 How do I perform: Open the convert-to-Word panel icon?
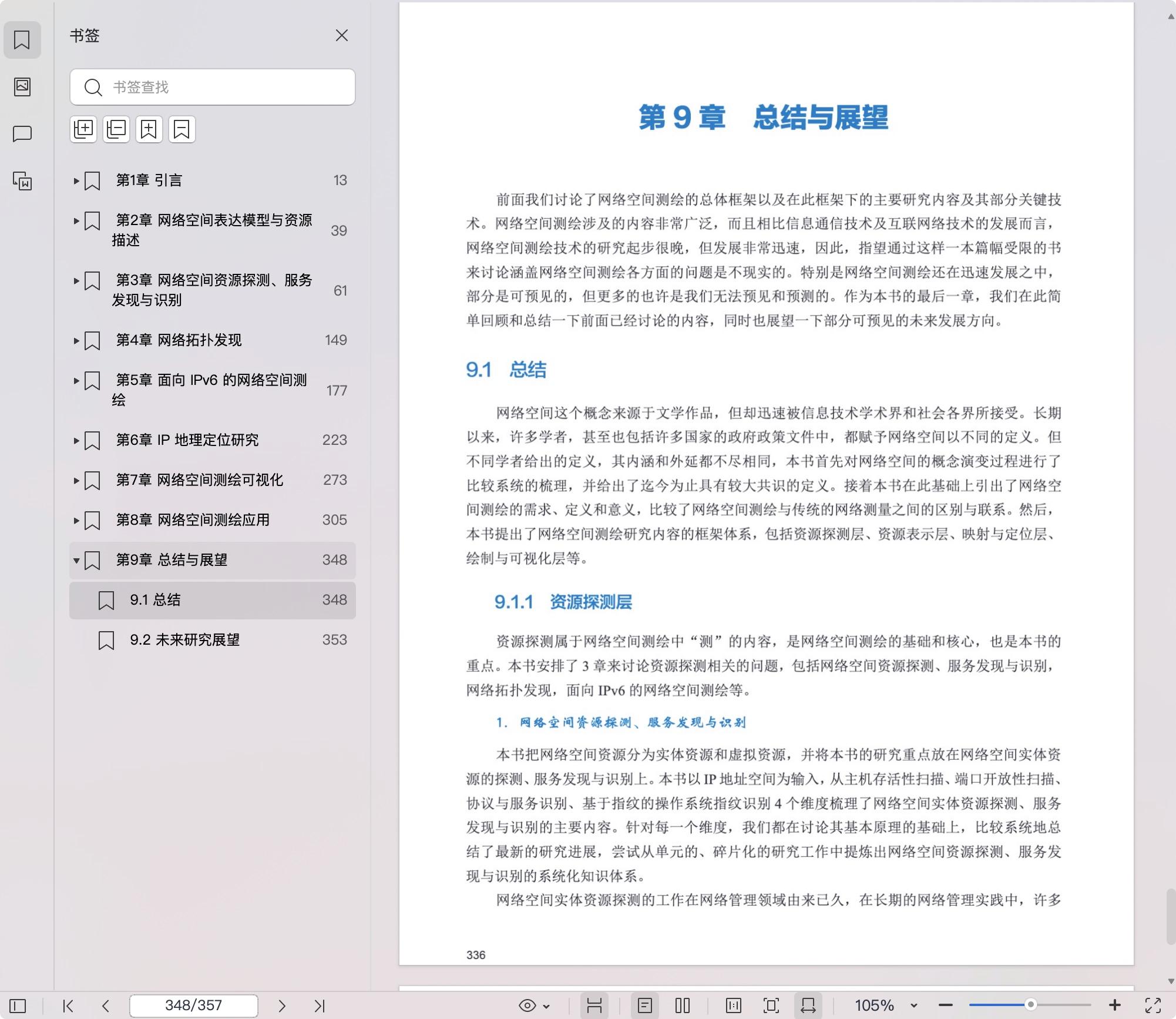(x=22, y=181)
